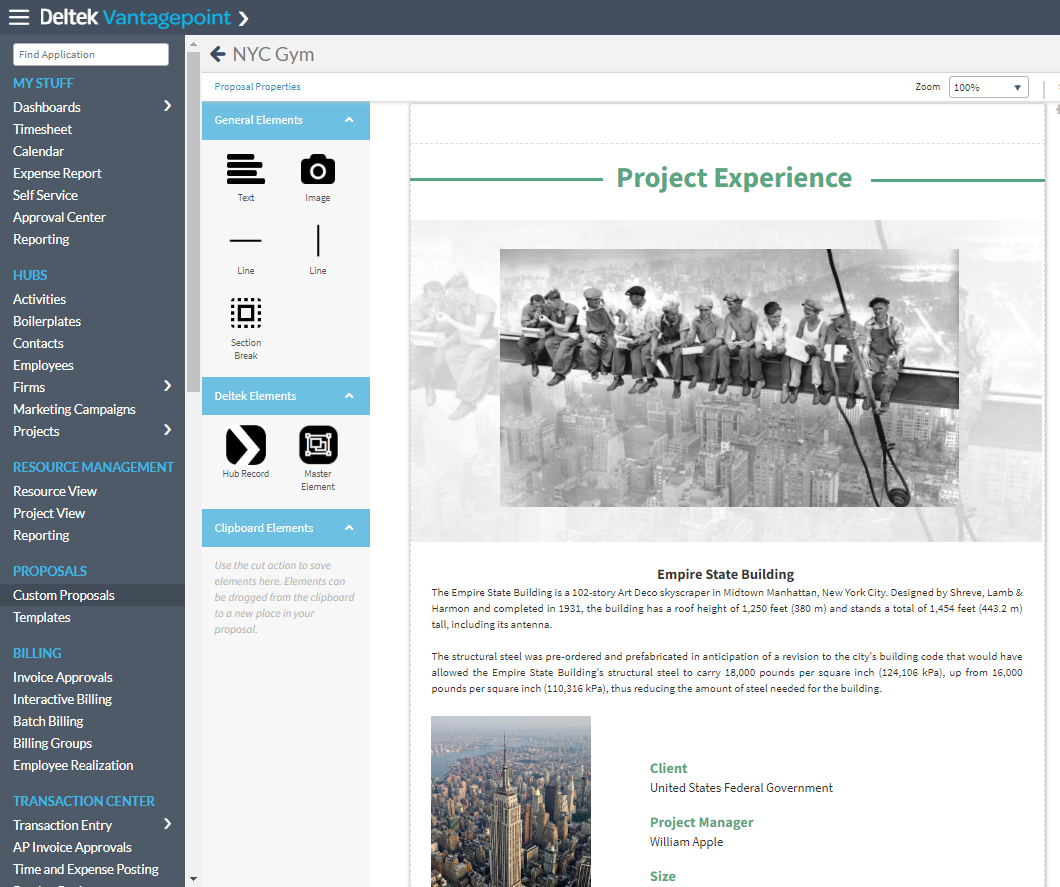Click the Size field label

(x=662, y=876)
